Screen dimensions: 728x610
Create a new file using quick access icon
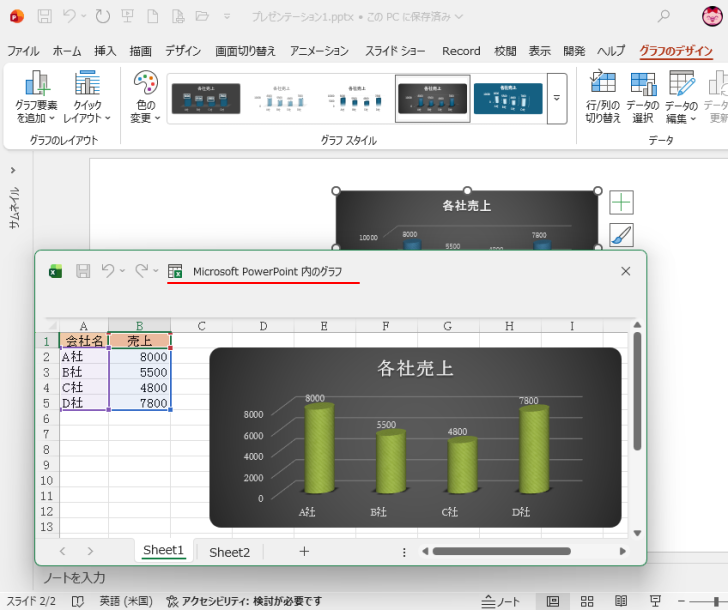click(153, 17)
